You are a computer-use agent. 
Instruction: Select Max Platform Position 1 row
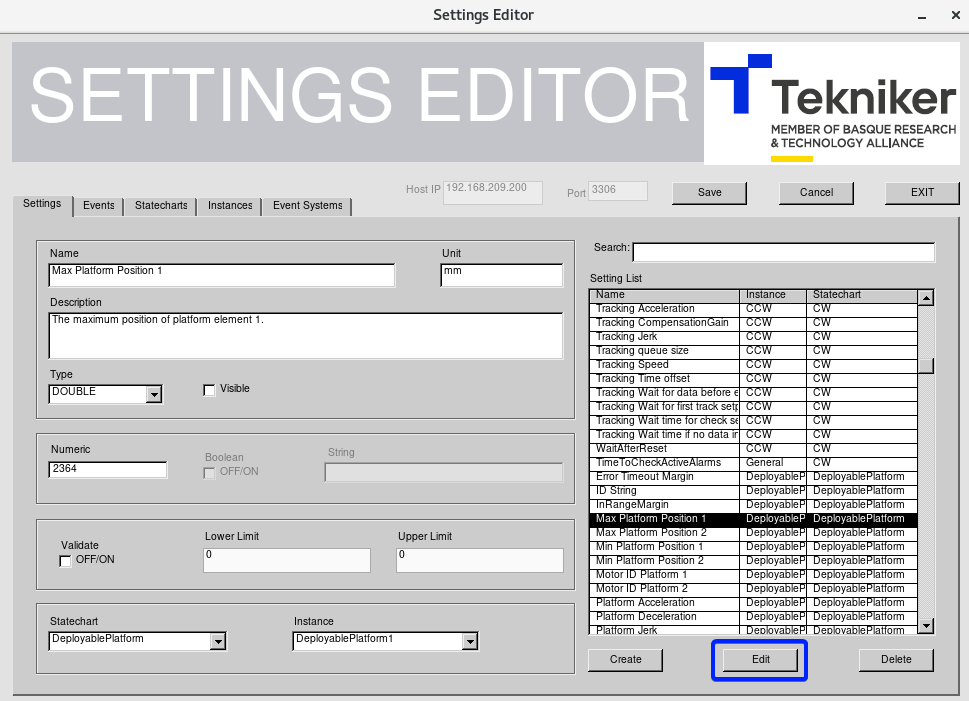coord(753,519)
